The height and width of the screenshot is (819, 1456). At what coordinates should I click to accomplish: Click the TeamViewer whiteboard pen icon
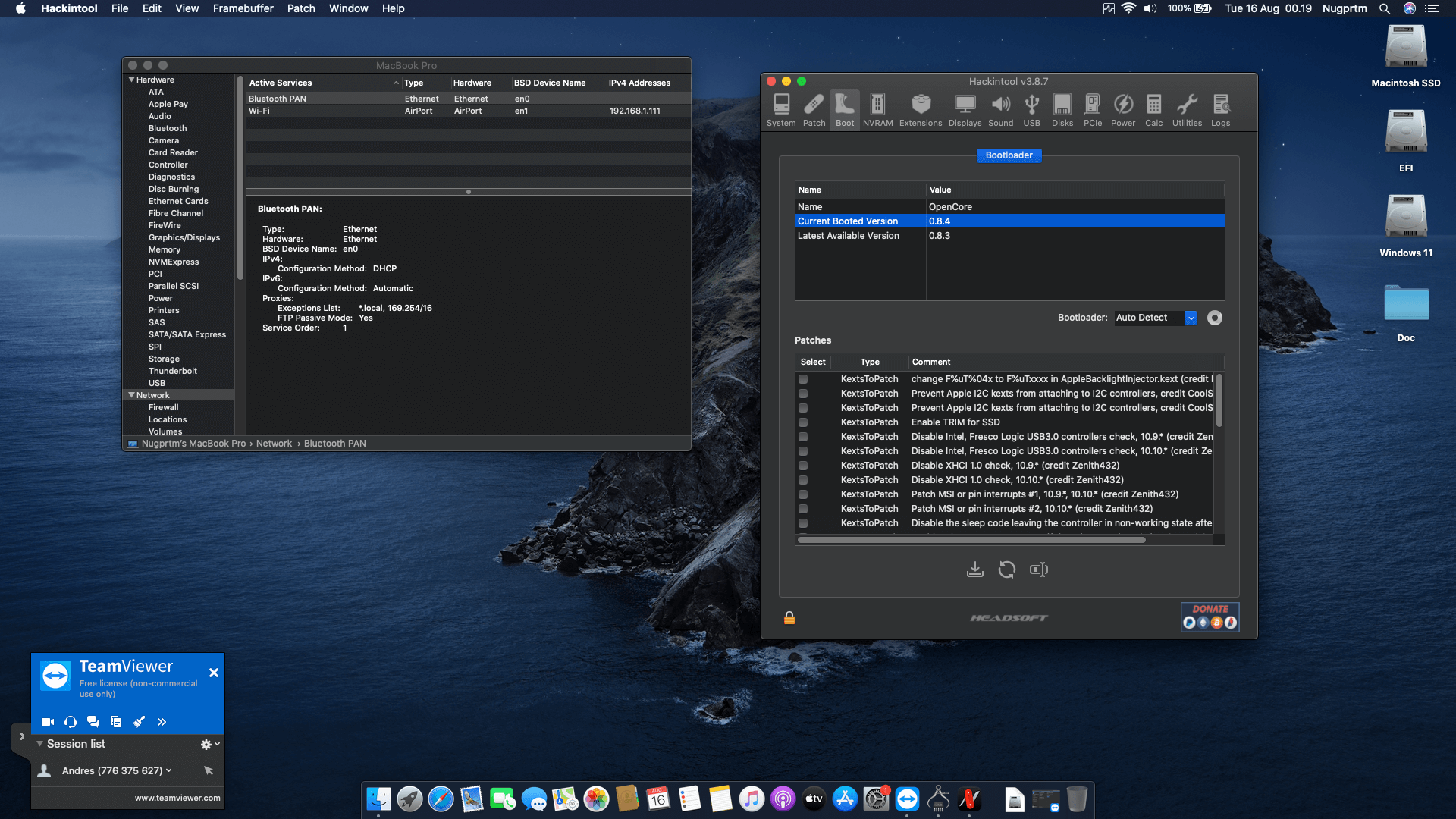tap(139, 722)
